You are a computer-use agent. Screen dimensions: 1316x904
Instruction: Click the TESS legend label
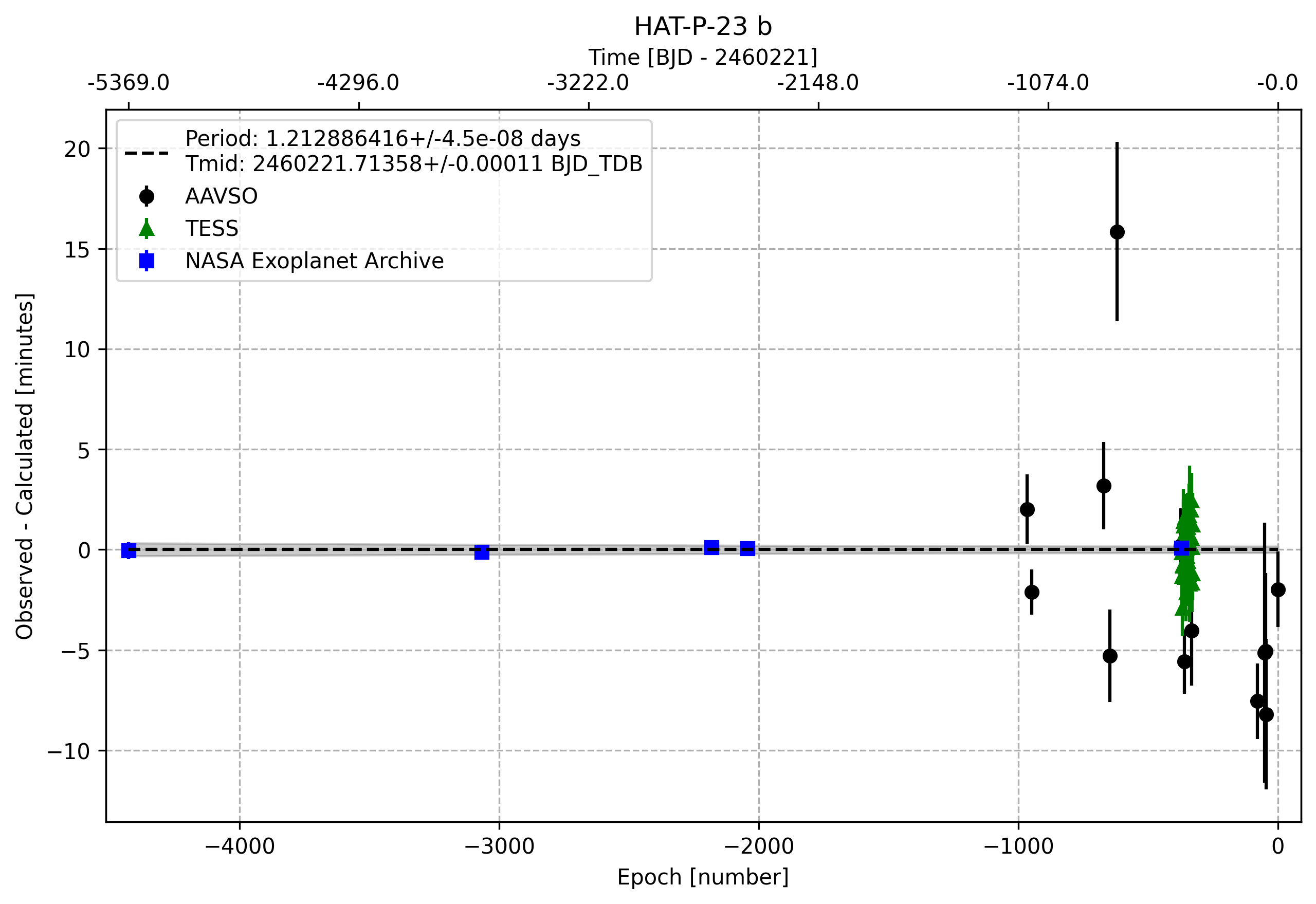[x=212, y=229]
